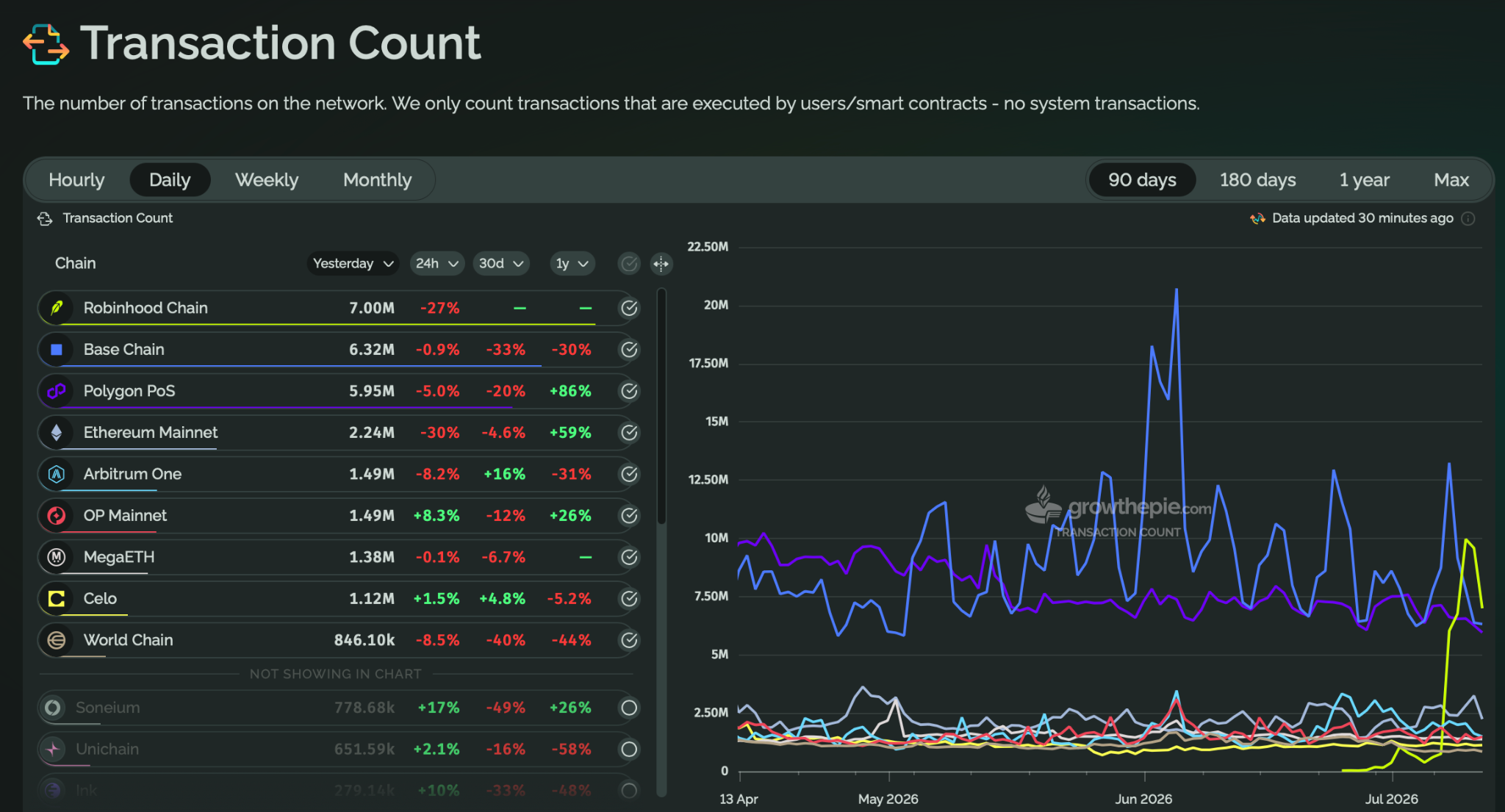Click the Arbitrum One logo icon

(57, 474)
